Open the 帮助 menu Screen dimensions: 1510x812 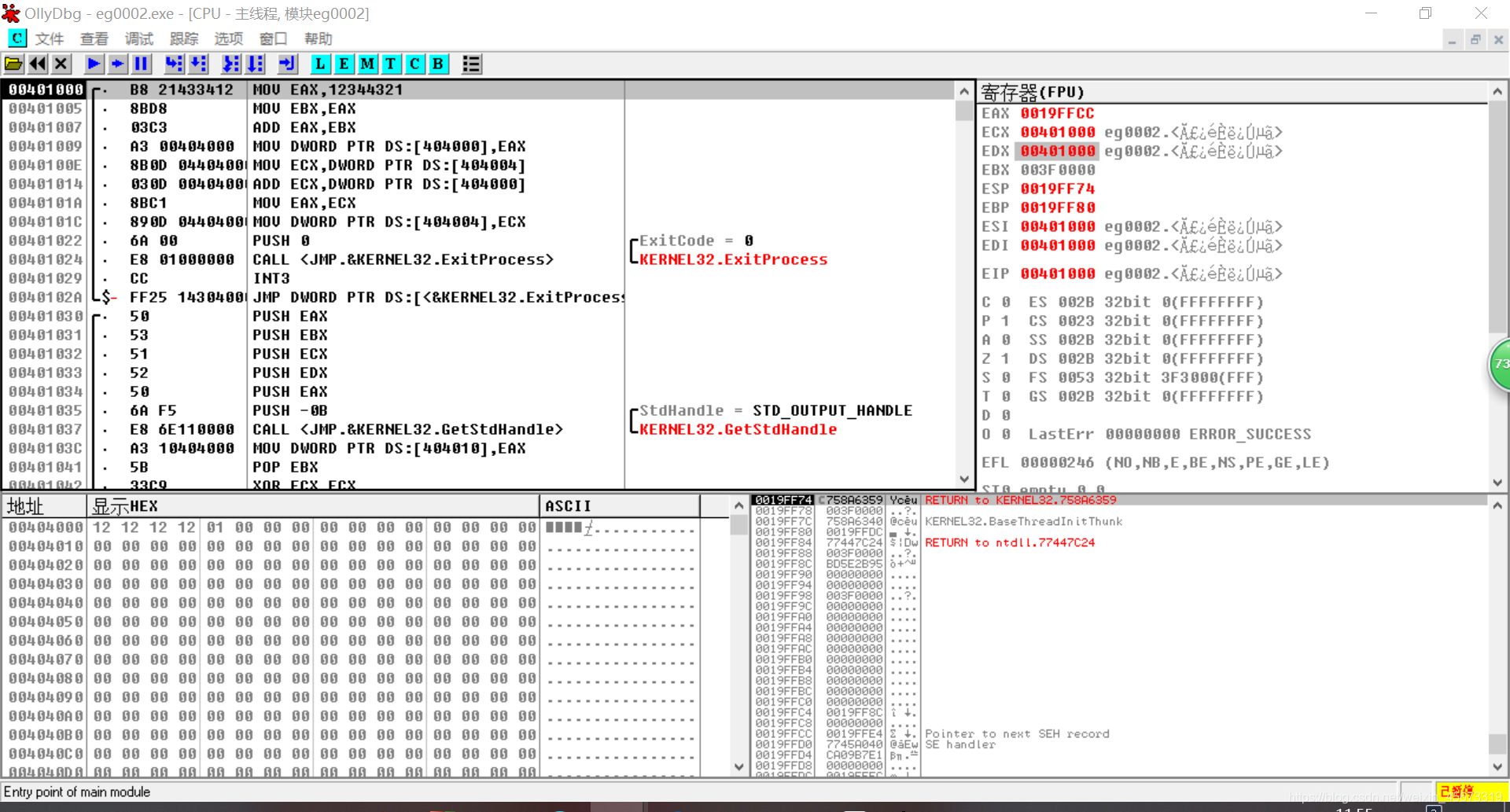(319, 39)
